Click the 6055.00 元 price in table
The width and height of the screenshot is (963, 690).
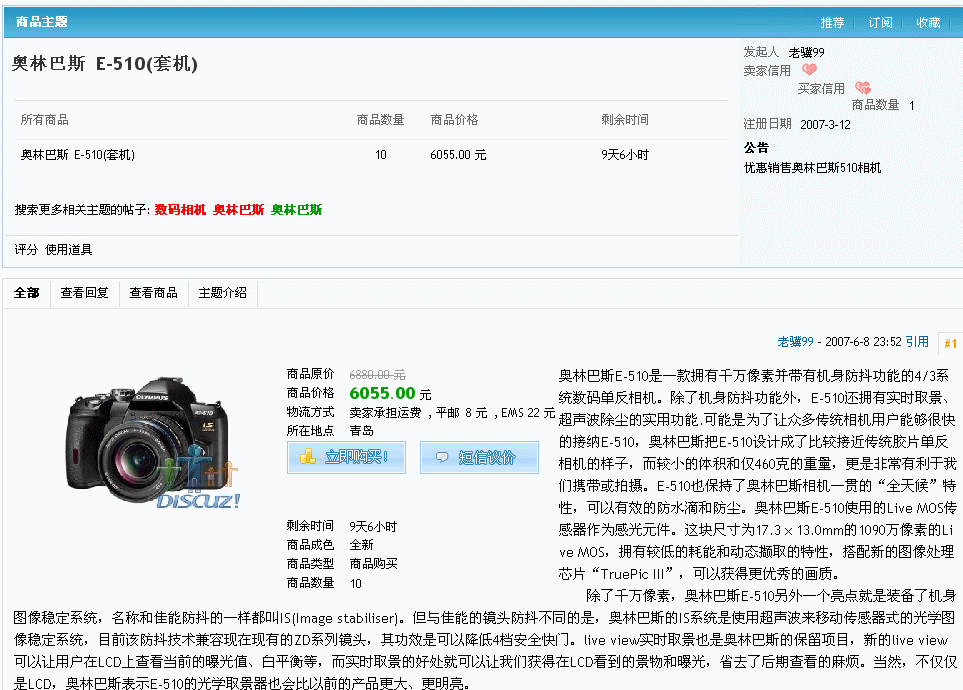[x=458, y=155]
